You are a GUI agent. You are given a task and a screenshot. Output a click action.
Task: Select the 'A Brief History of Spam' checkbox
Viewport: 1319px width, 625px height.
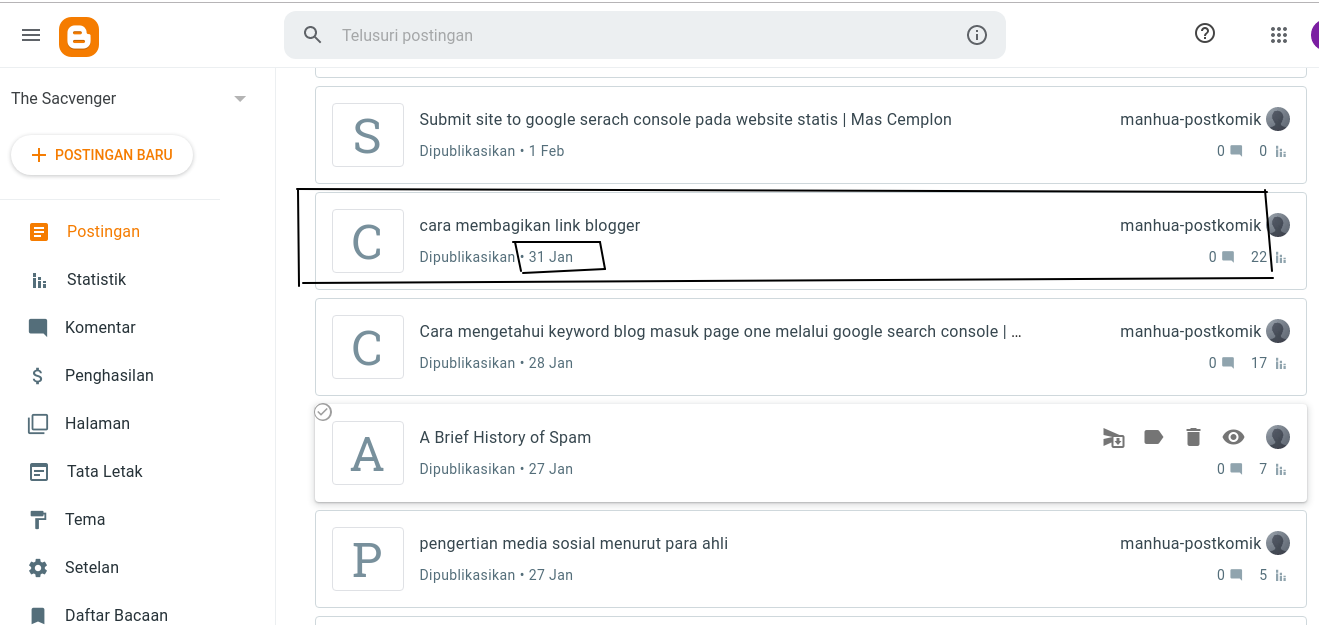[323, 412]
